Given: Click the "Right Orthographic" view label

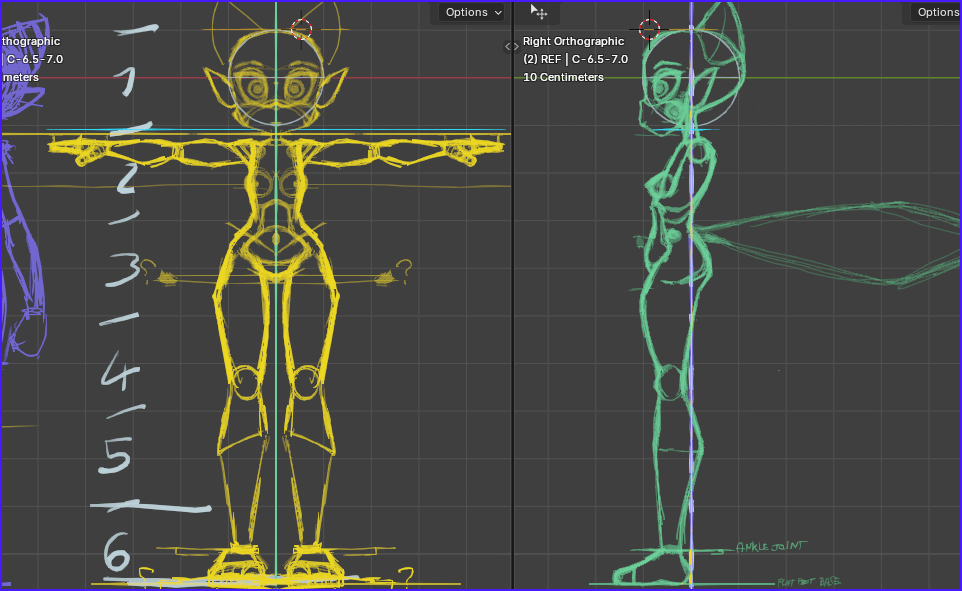Looking at the screenshot, I should 573,41.
